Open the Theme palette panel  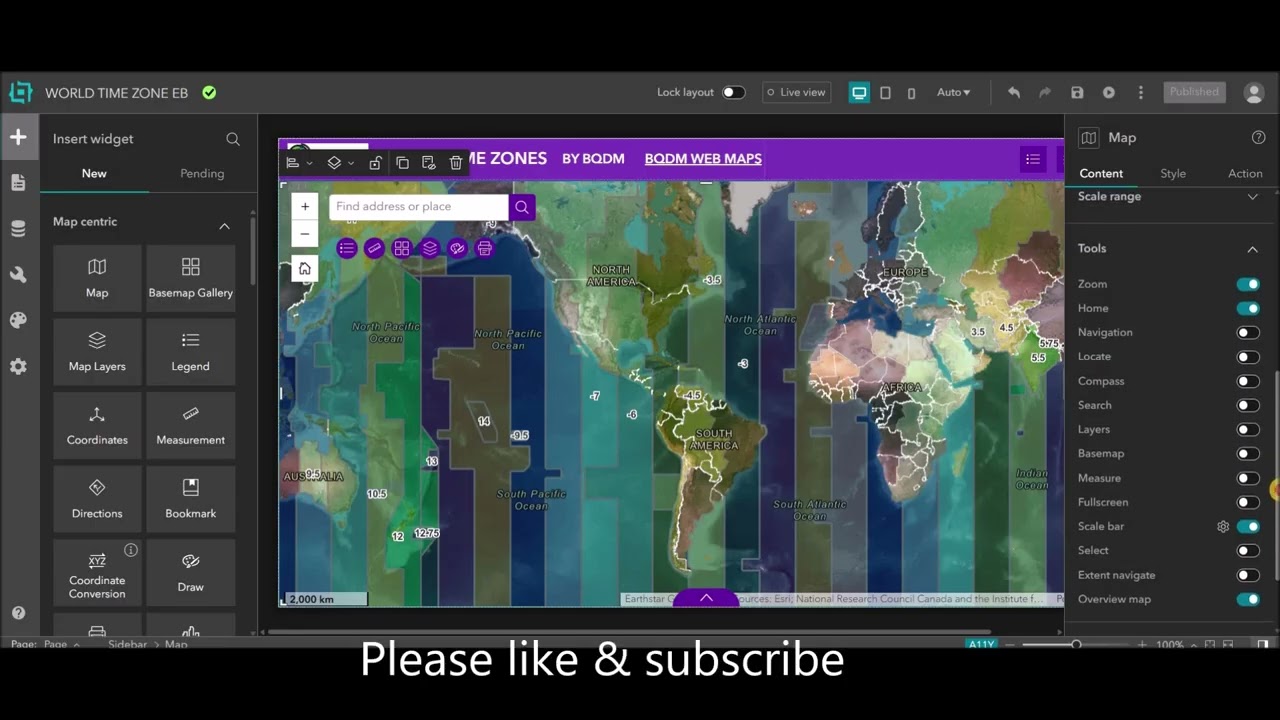click(18, 321)
